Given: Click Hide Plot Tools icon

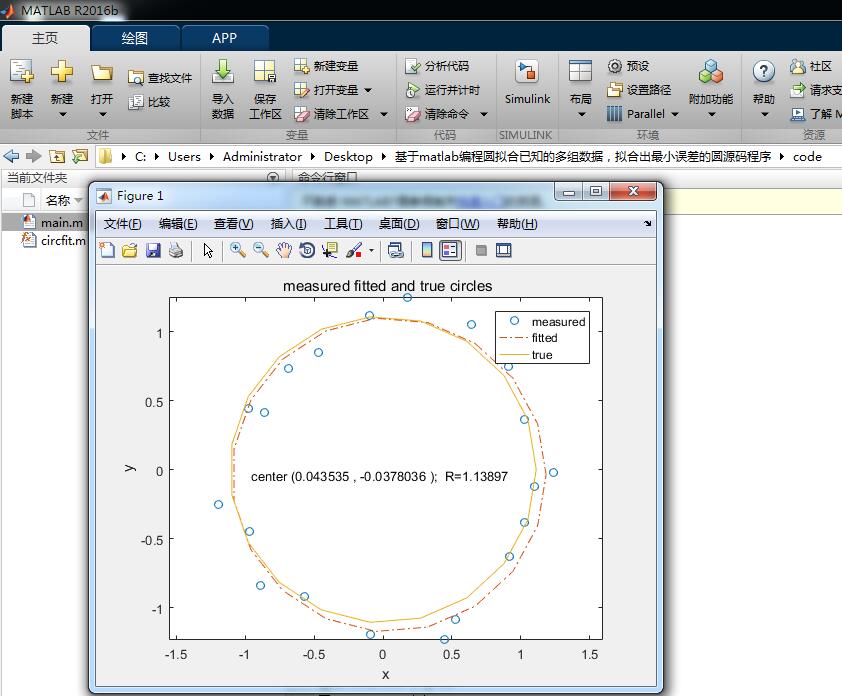Looking at the screenshot, I should click(x=481, y=250).
